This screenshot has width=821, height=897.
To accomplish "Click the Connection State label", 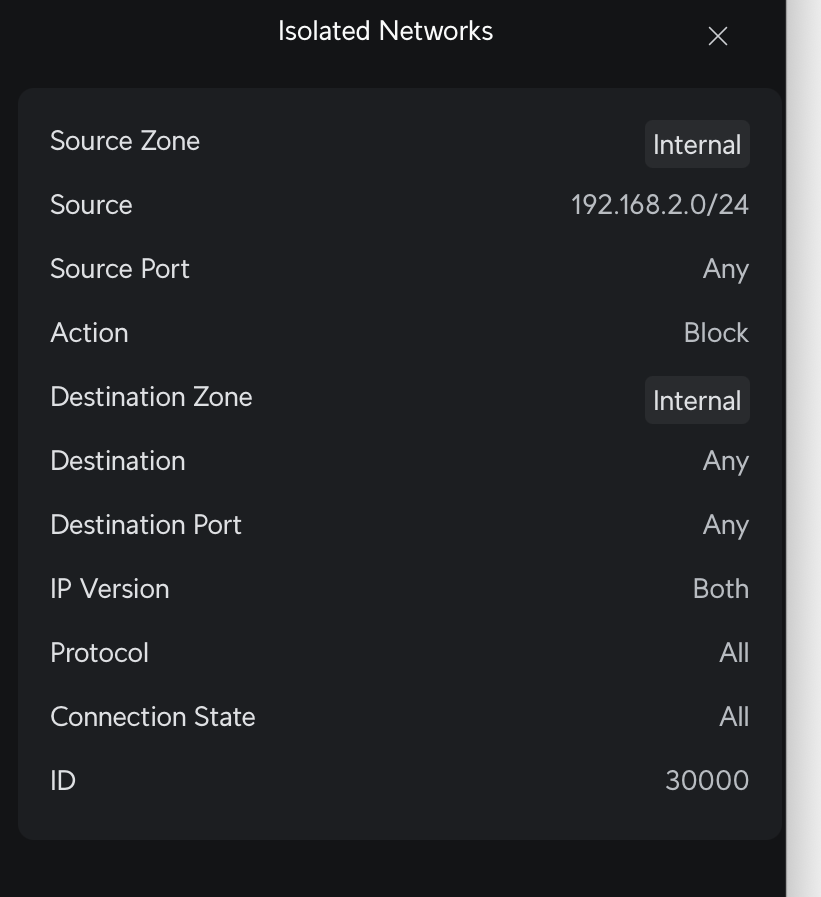I will click(153, 717).
